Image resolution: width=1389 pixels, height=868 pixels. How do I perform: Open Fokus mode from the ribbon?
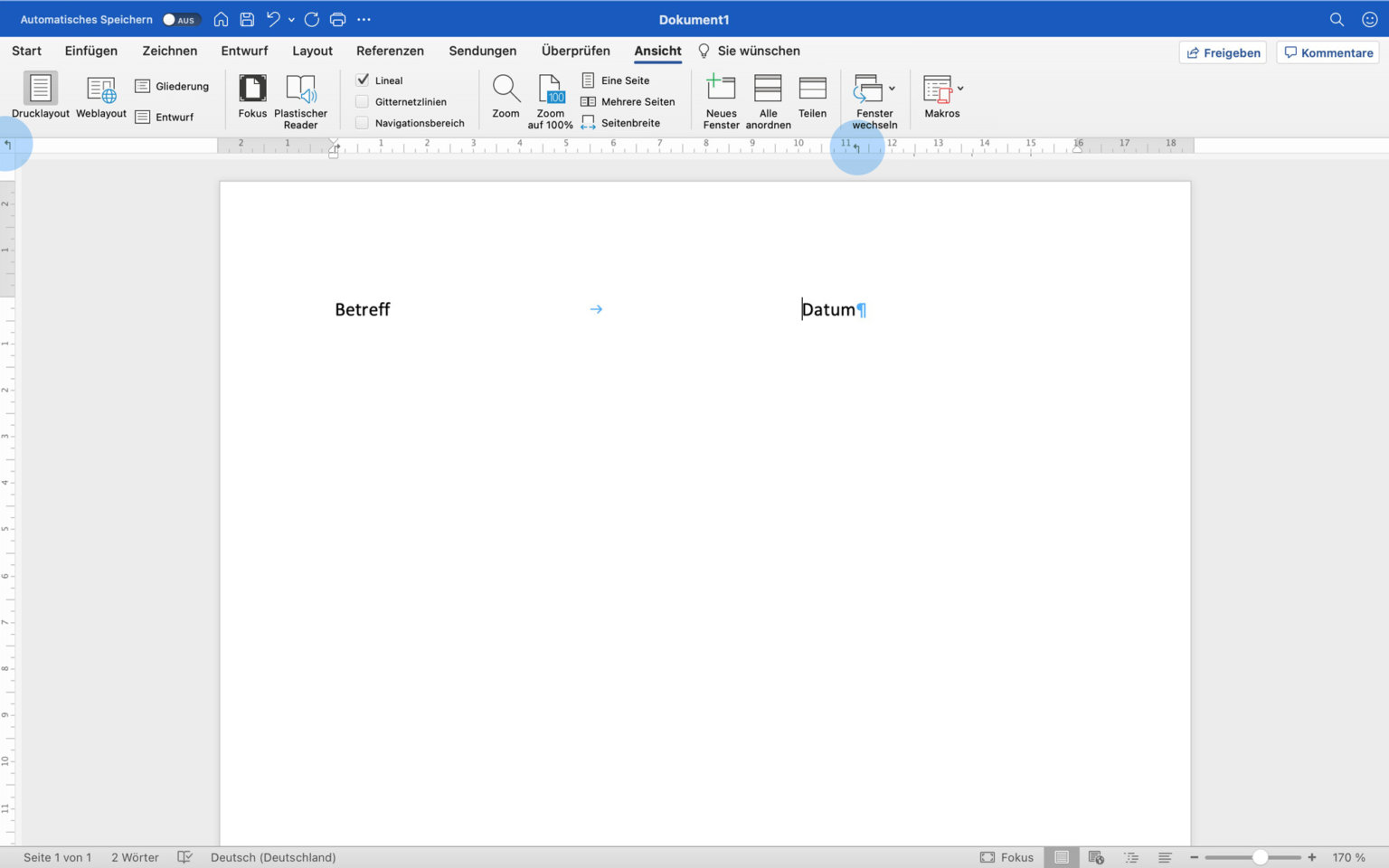click(252, 89)
